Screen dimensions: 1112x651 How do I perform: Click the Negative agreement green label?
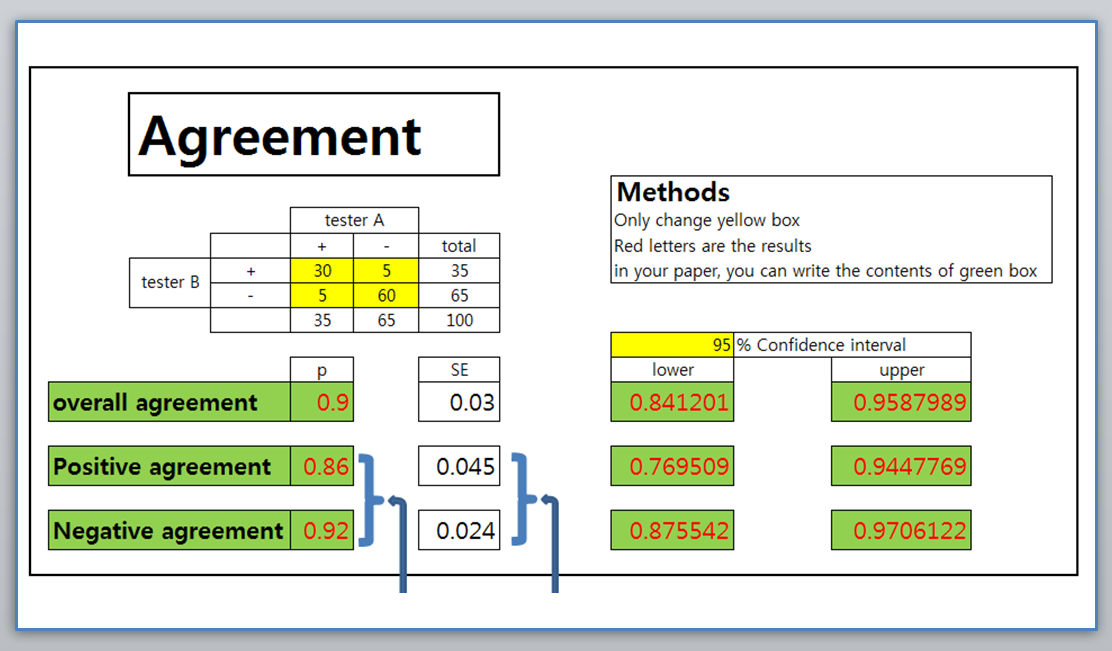pos(167,530)
